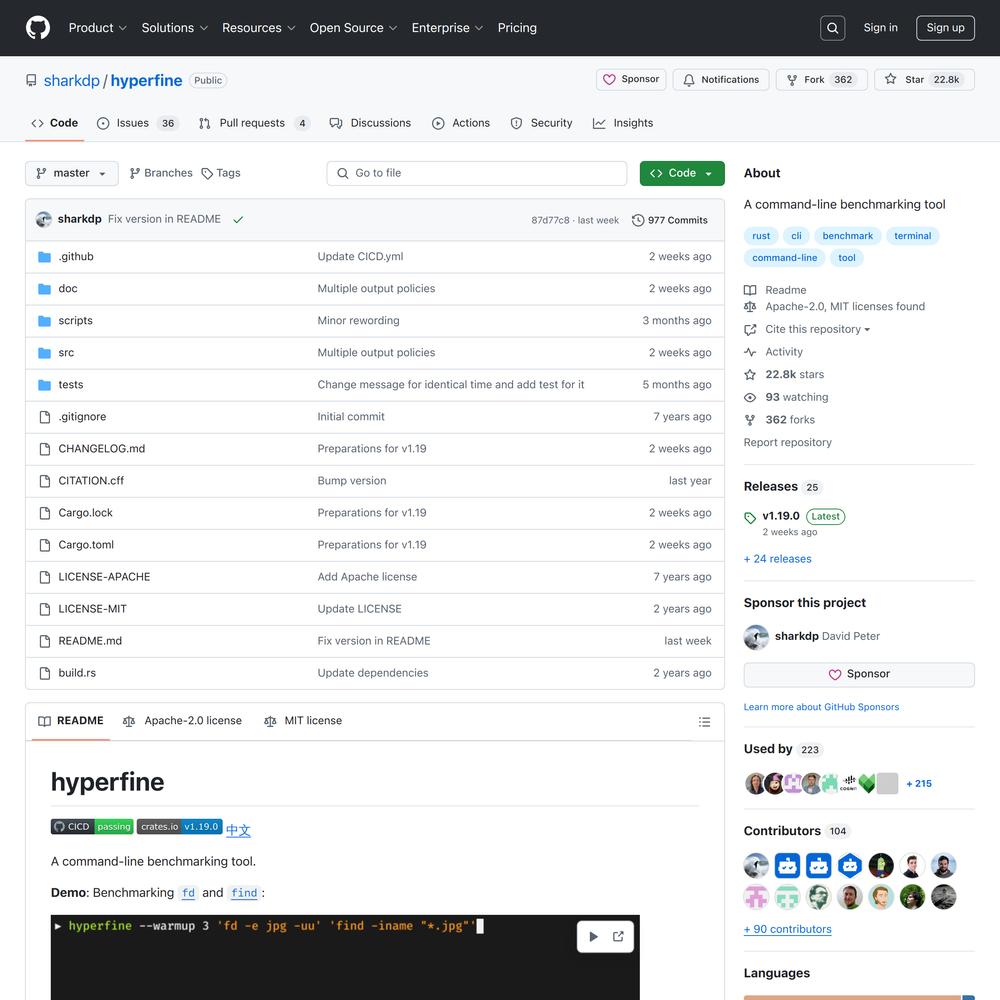View Branches list
1000x1000 pixels.
point(161,173)
